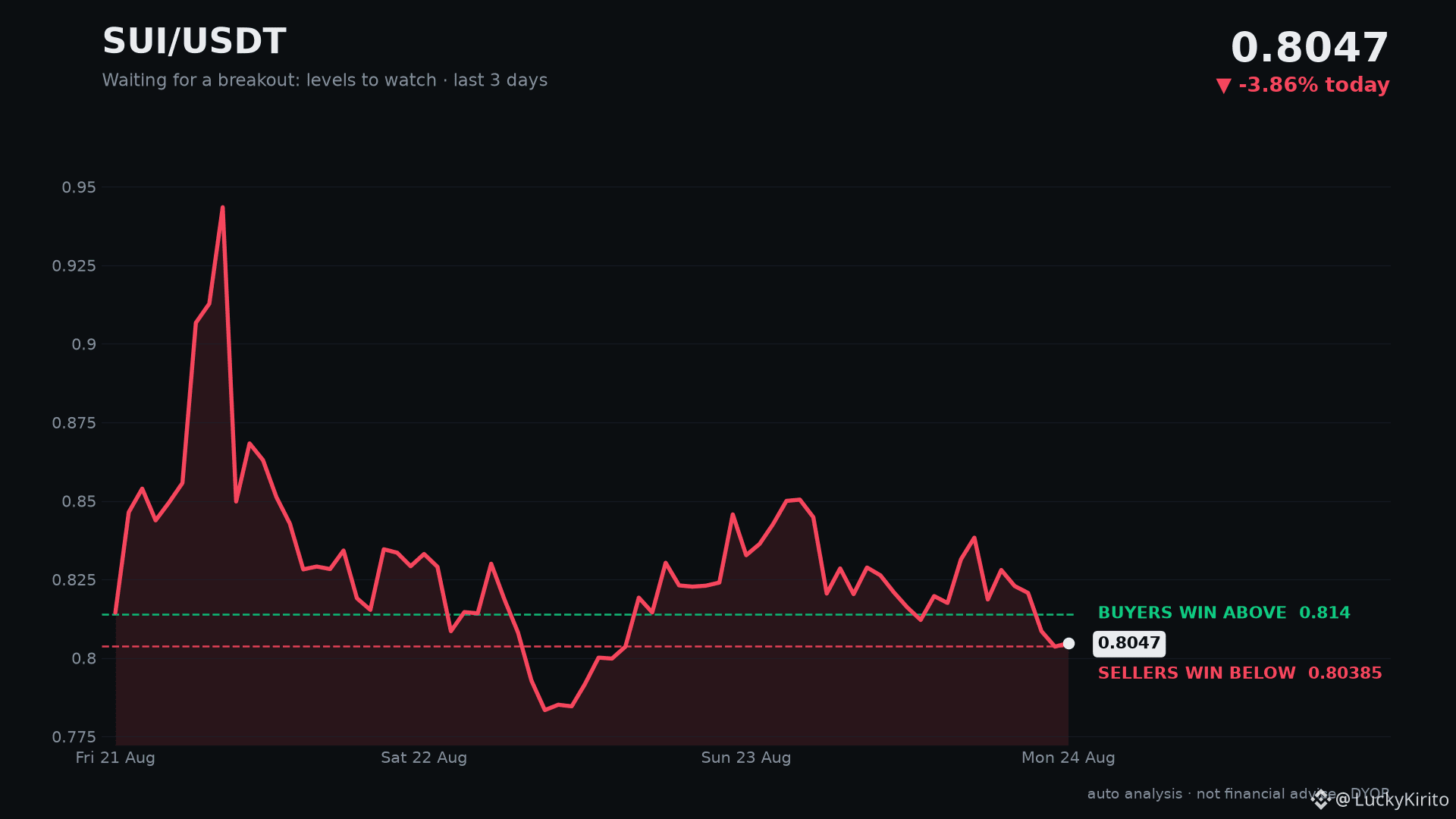Click the subtitle 'Waiting for a breakout' text

(325, 80)
